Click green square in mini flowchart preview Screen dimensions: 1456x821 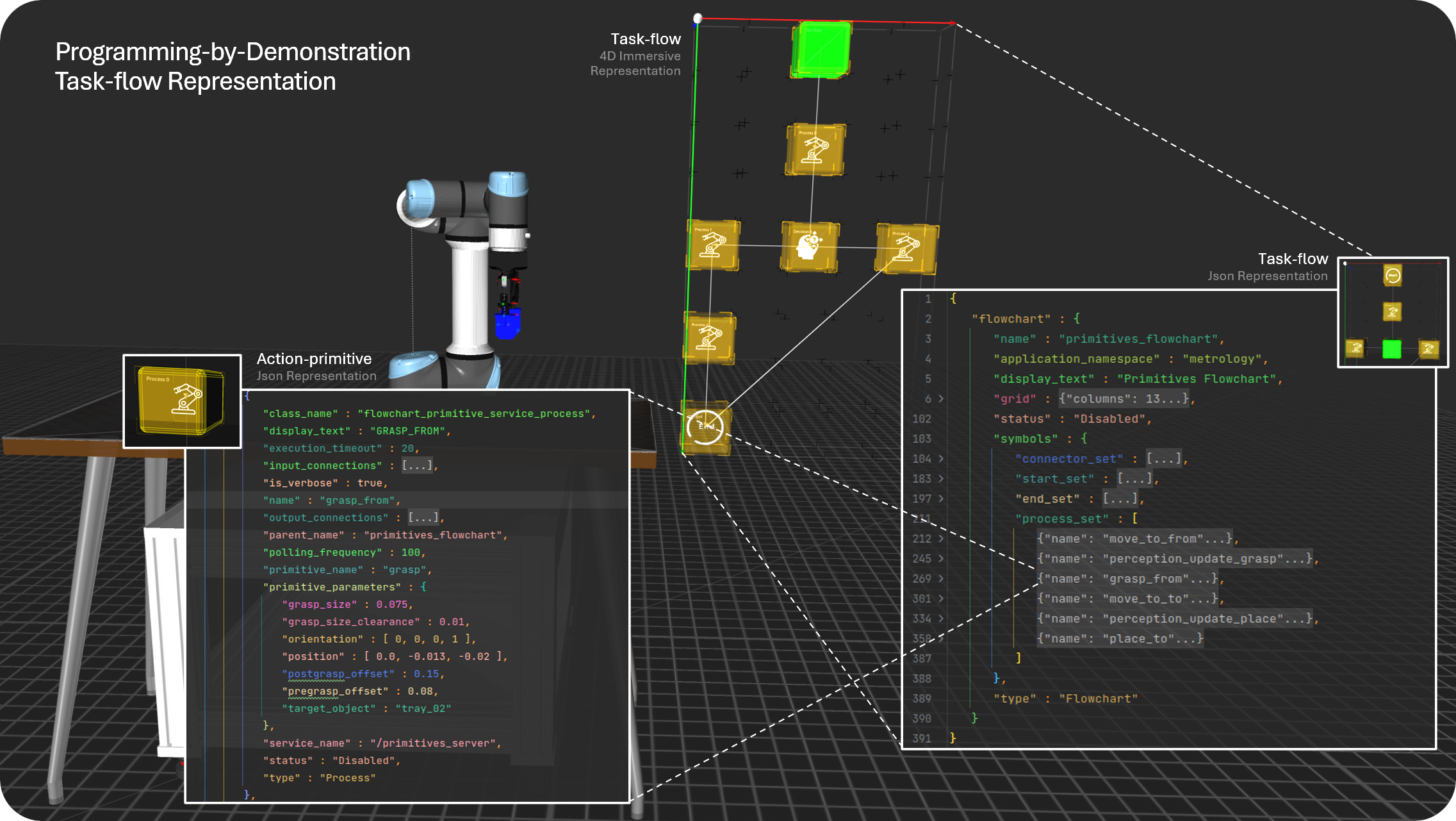pyautogui.click(x=1391, y=349)
